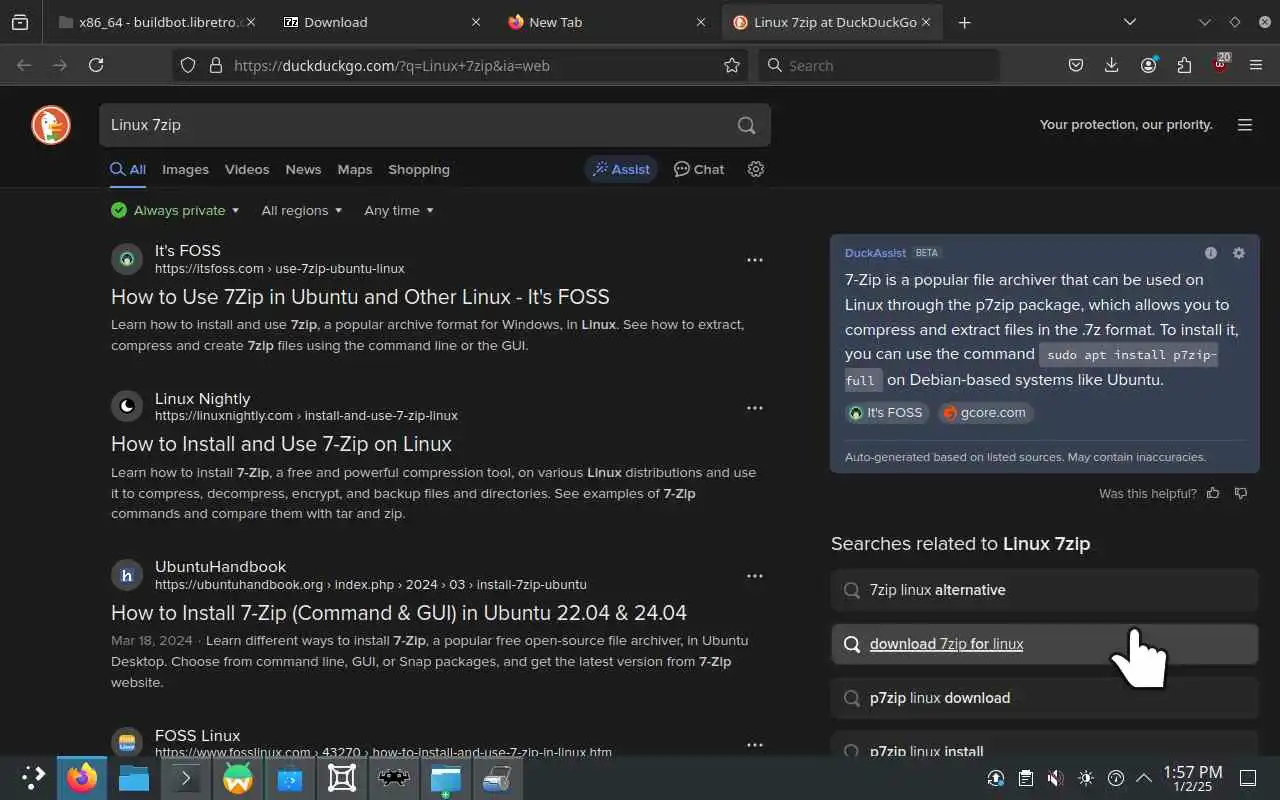Open It's FOSS source chip in DuckAssist
The height and width of the screenshot is (800, 1280).
click(887, 412)
